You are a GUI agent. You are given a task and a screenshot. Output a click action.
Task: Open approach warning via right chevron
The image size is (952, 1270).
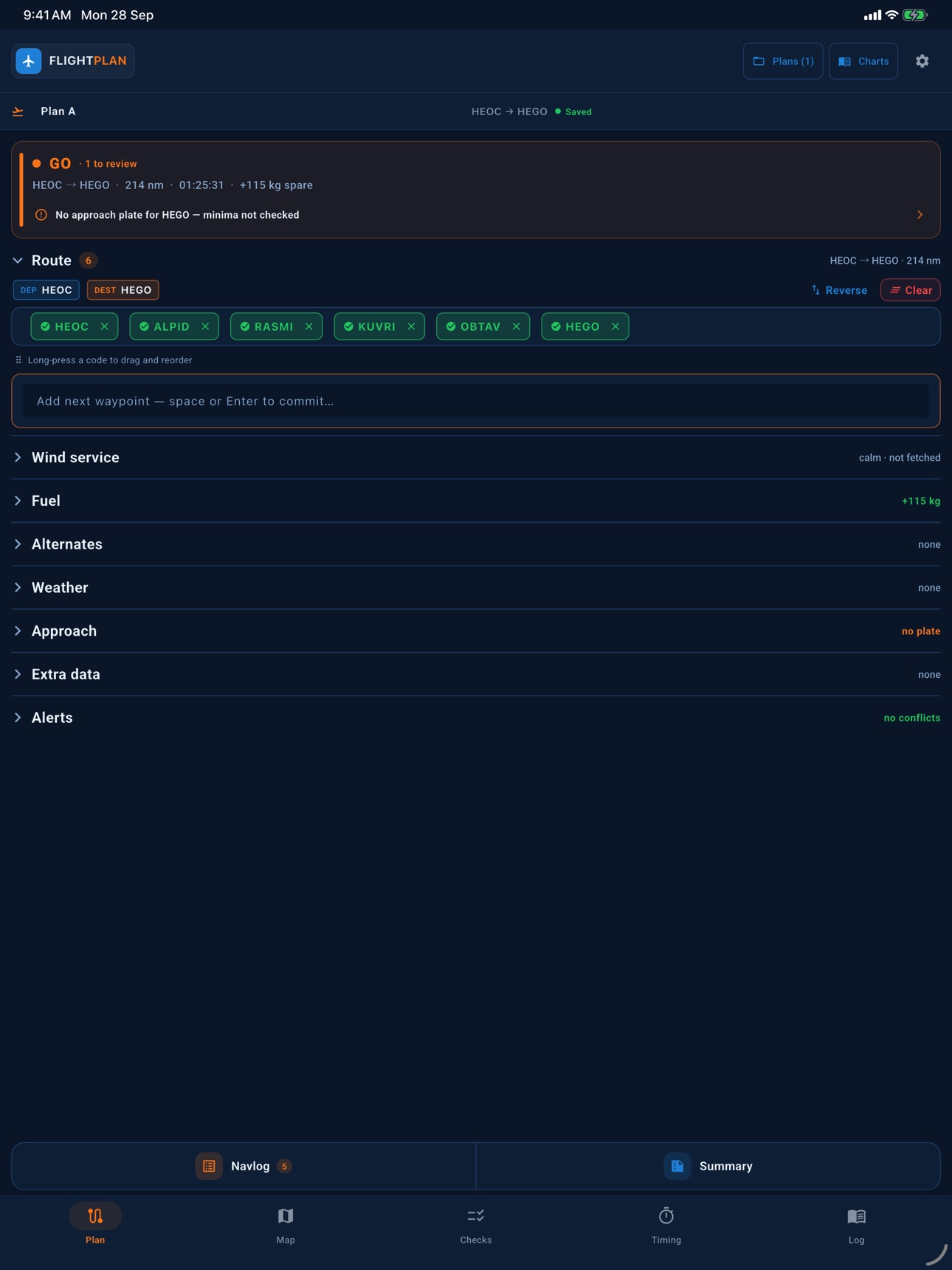click(920, 215)
